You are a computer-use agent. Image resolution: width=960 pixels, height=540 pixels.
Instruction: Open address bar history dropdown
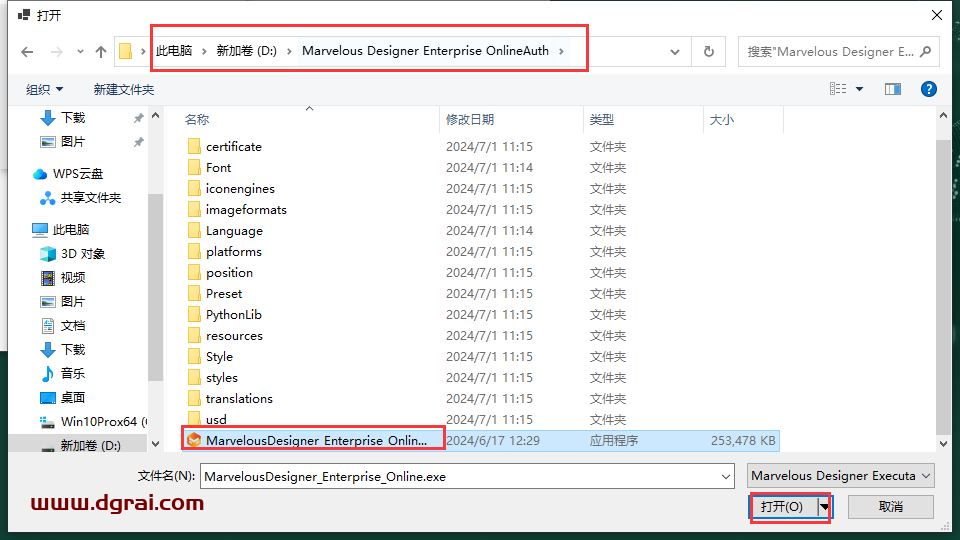675,52
